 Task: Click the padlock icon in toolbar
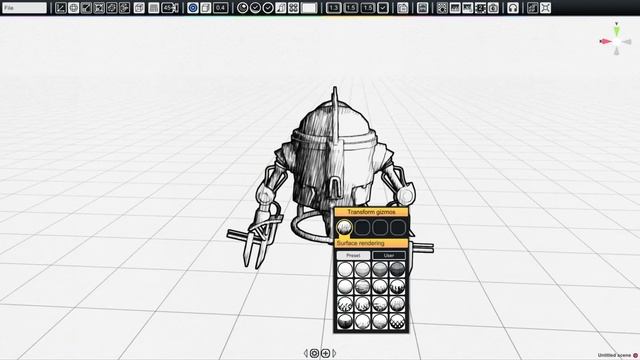(x=402, y=8)
